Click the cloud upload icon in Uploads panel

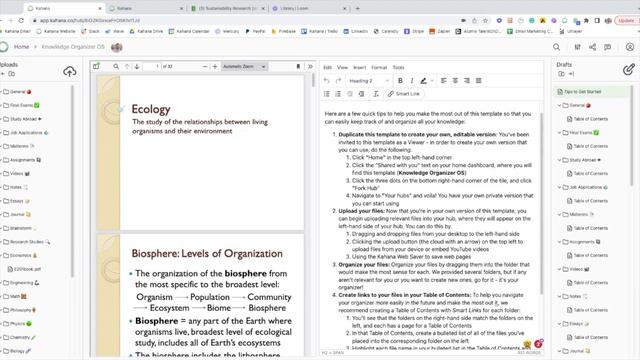[70, 72]
